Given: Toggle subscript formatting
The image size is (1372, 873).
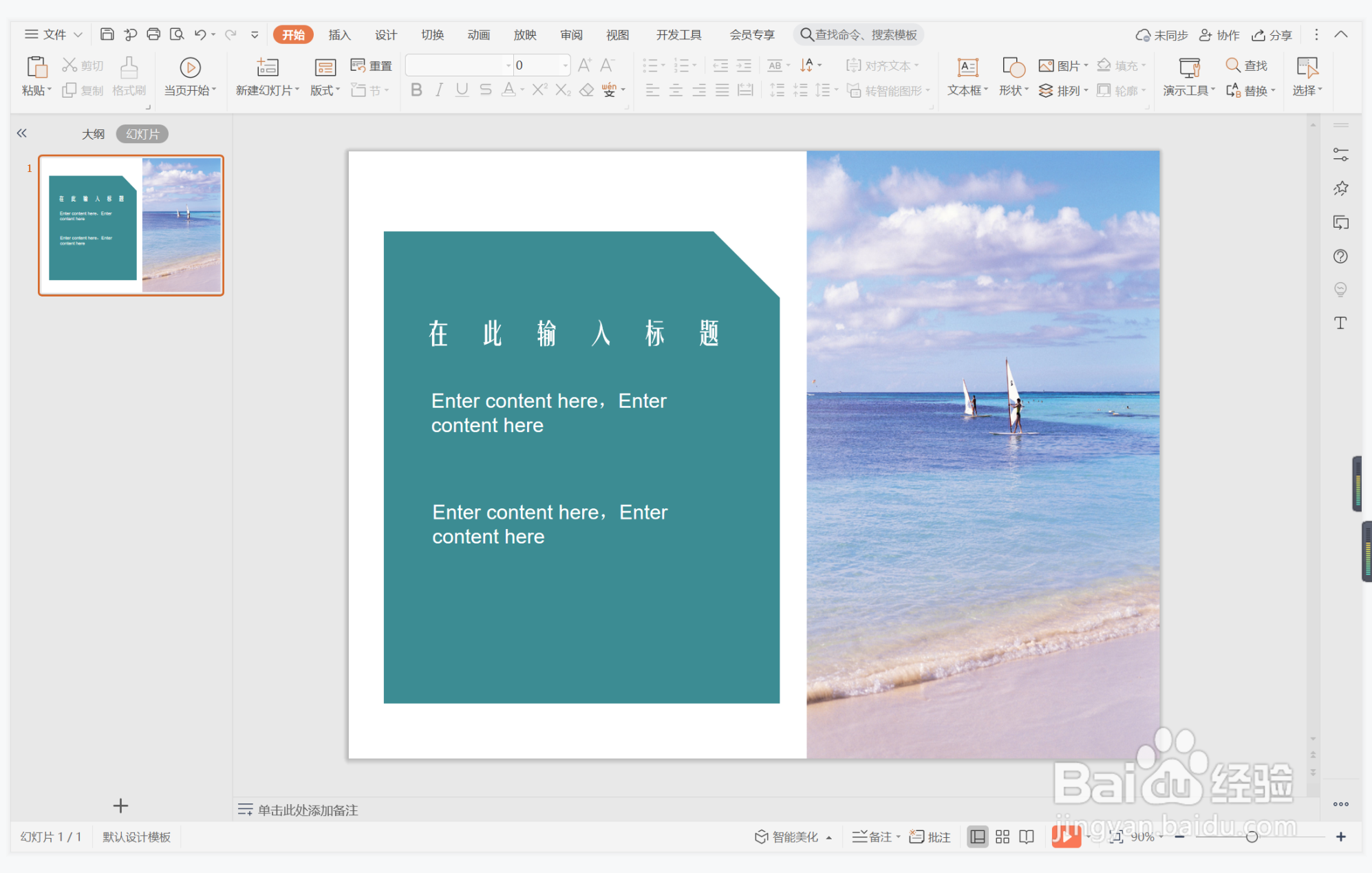Looking at the screenshot, I should (563, 90).
